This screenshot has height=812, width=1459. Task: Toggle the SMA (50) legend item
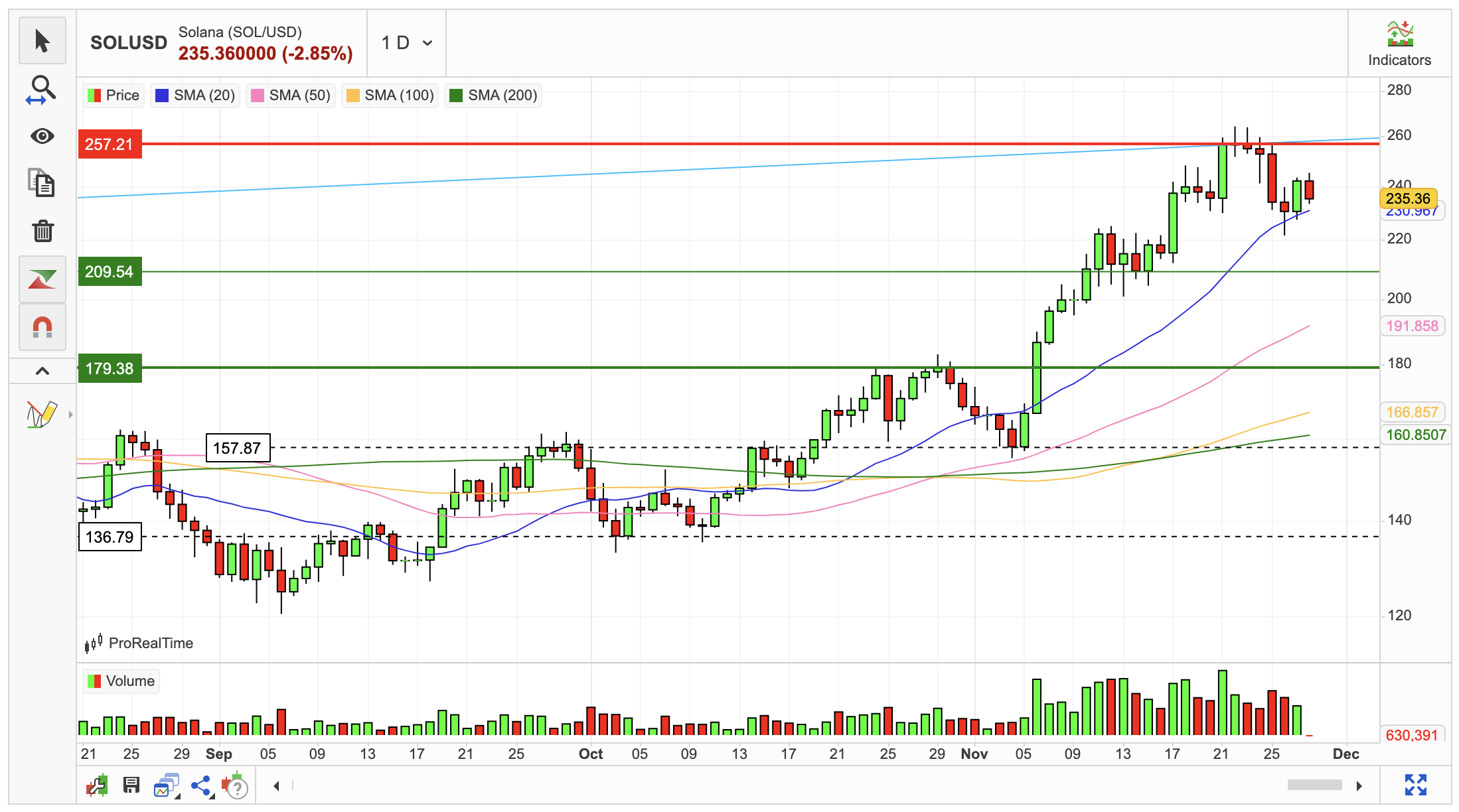pos(291,96)
